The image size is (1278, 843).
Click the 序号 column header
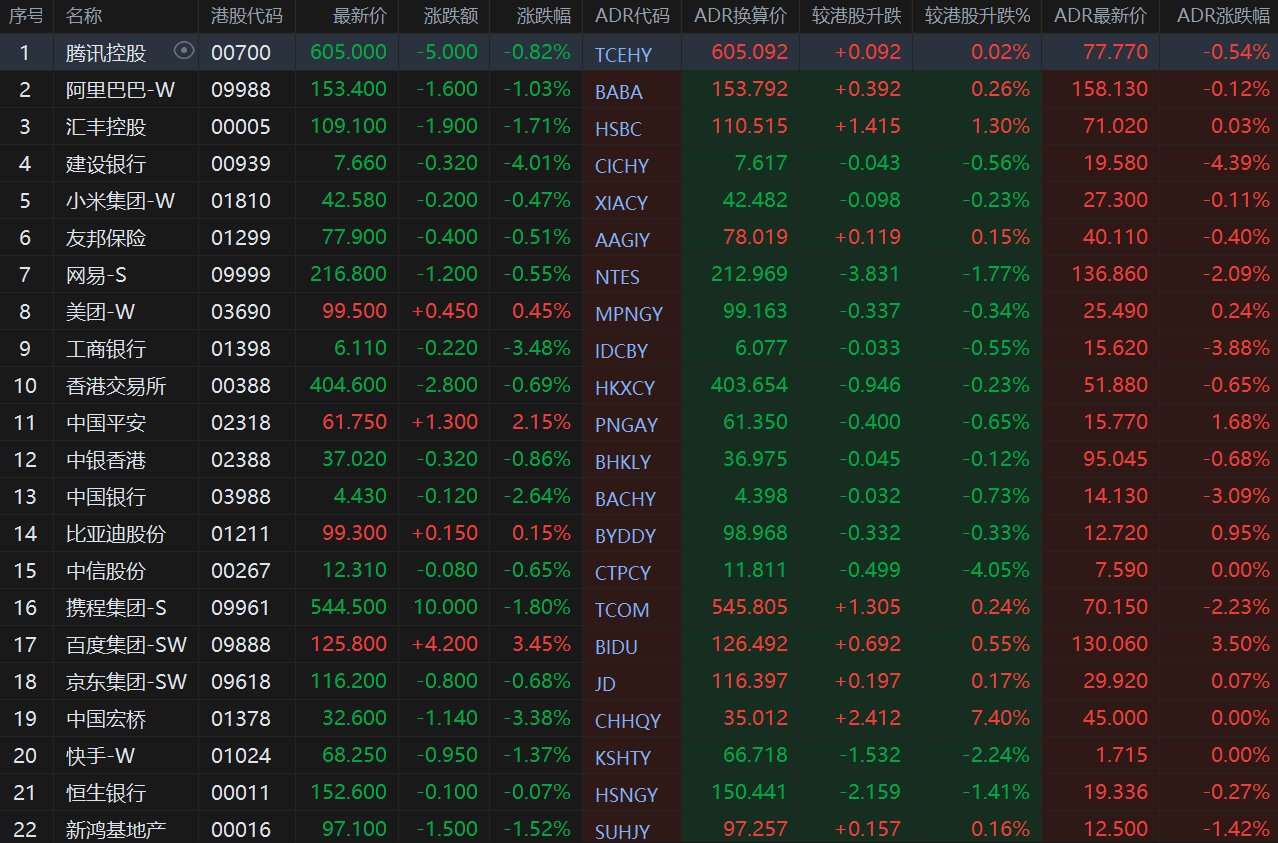click(x=26, y=16)
